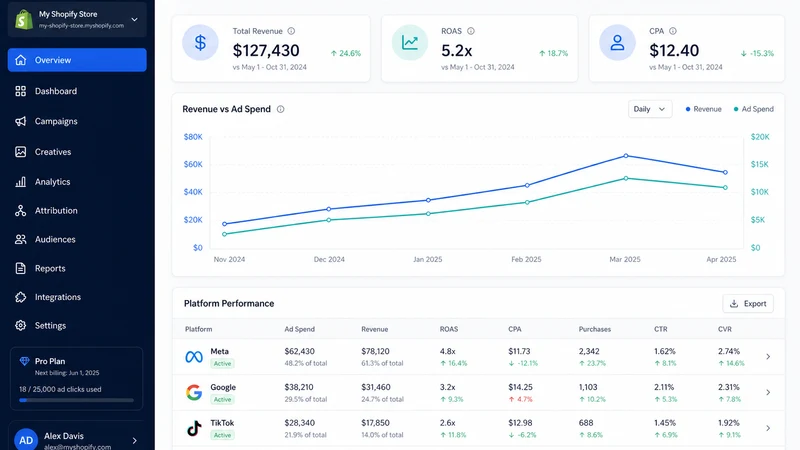Navigate to Analytics section
Viewport: 800px width, 450px height.
click(53, 182)
